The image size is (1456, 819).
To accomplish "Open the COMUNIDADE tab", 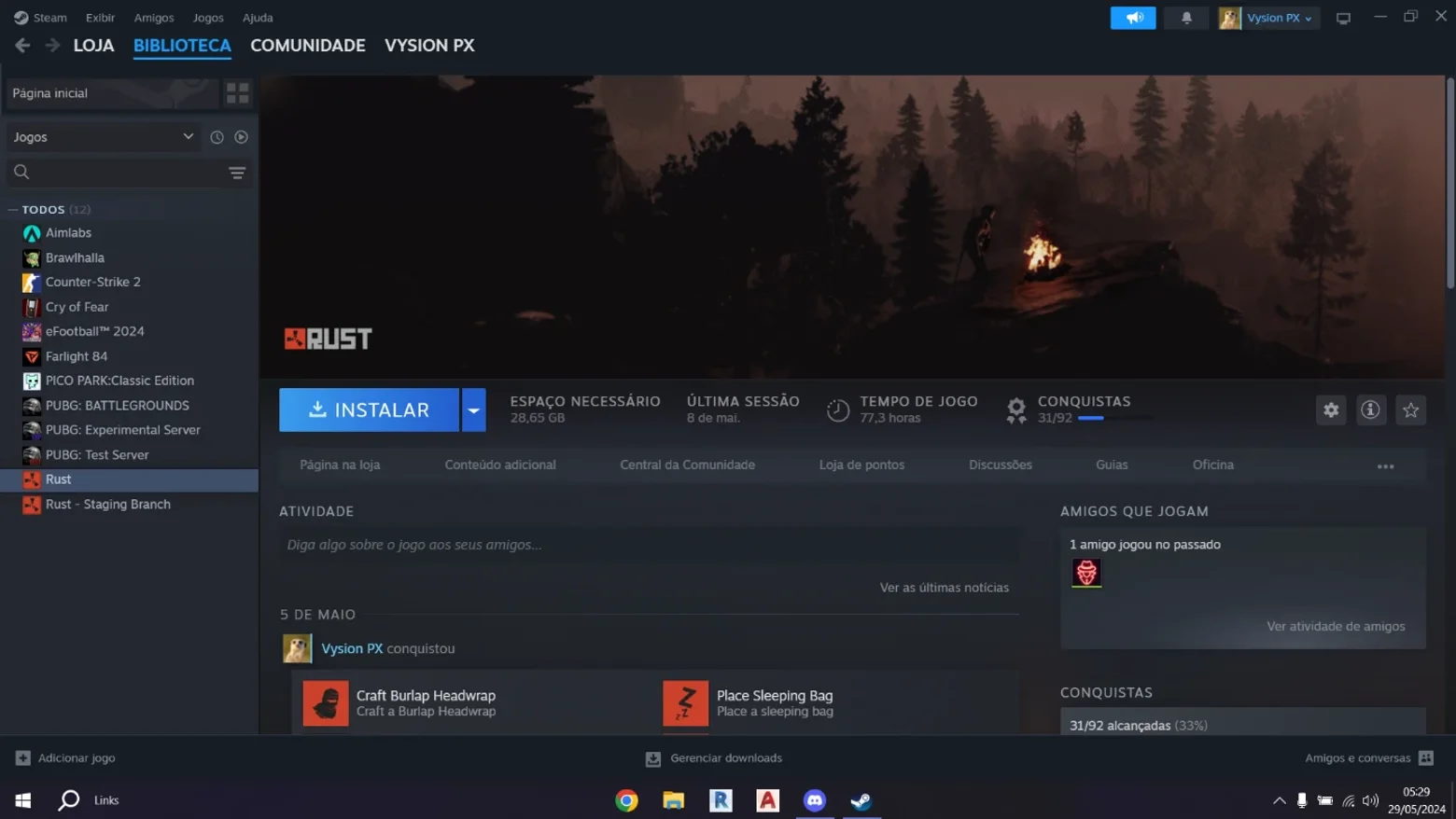I will point(308,46).
